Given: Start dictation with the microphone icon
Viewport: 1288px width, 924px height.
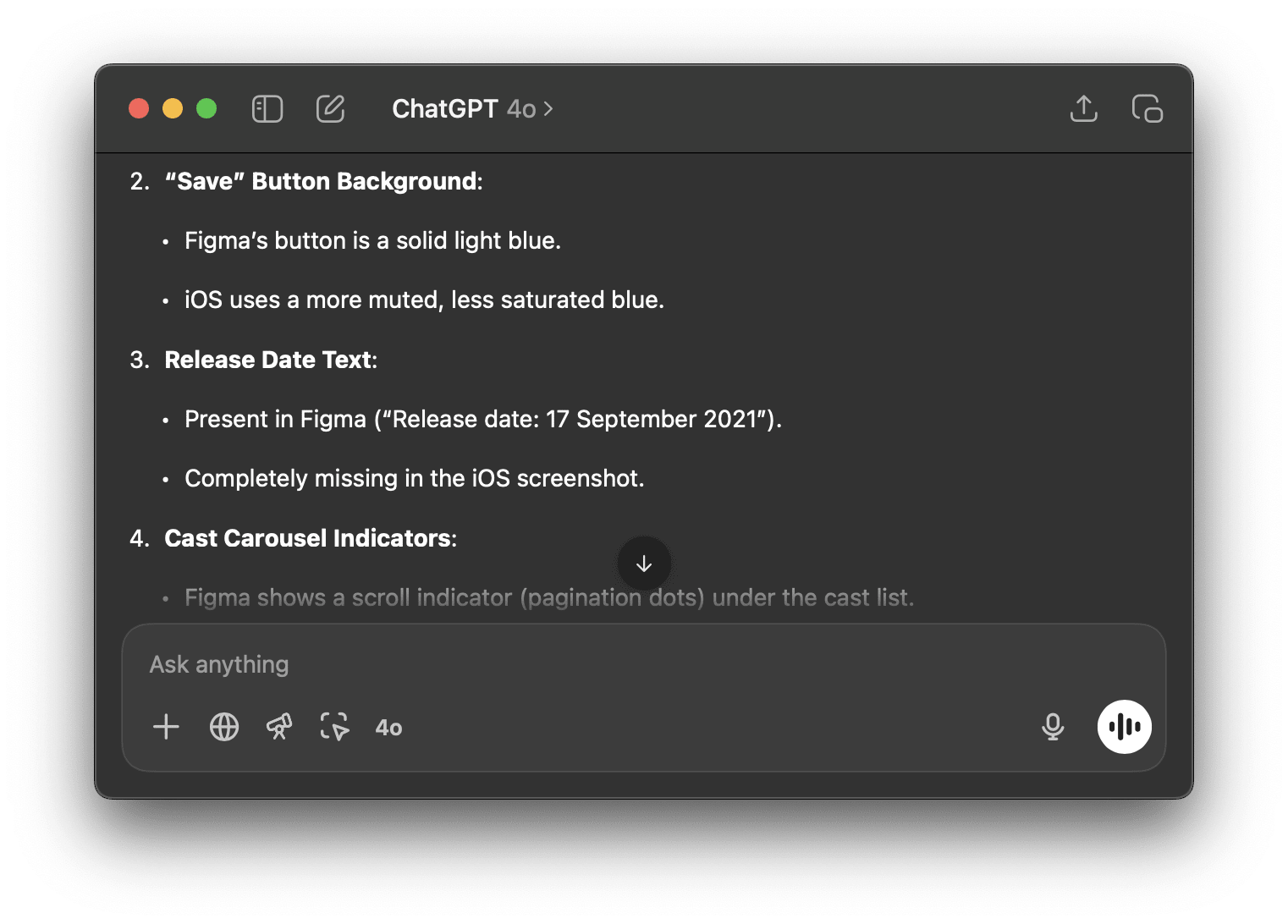Looking at the screenshot, I should coord(1053,726).
